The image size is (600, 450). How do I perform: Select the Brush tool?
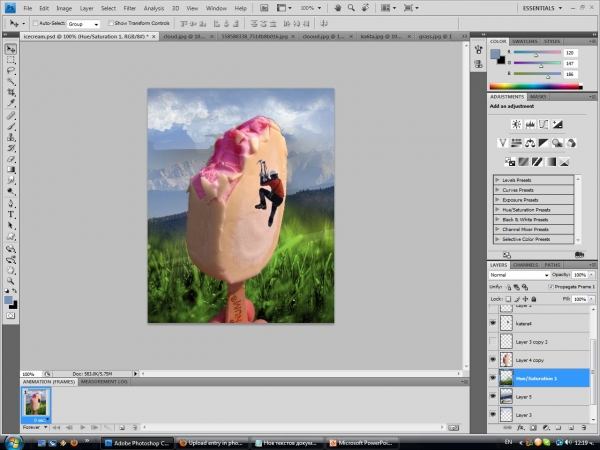point(11,126)
